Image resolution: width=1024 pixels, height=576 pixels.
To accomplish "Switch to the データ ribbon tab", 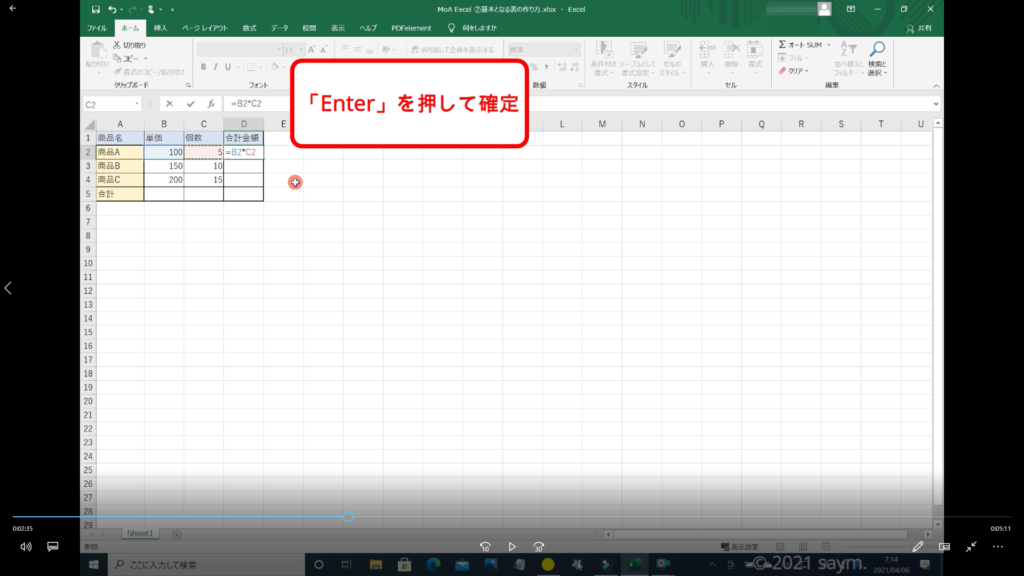I will pyautogui.click(x=279, y=28).
